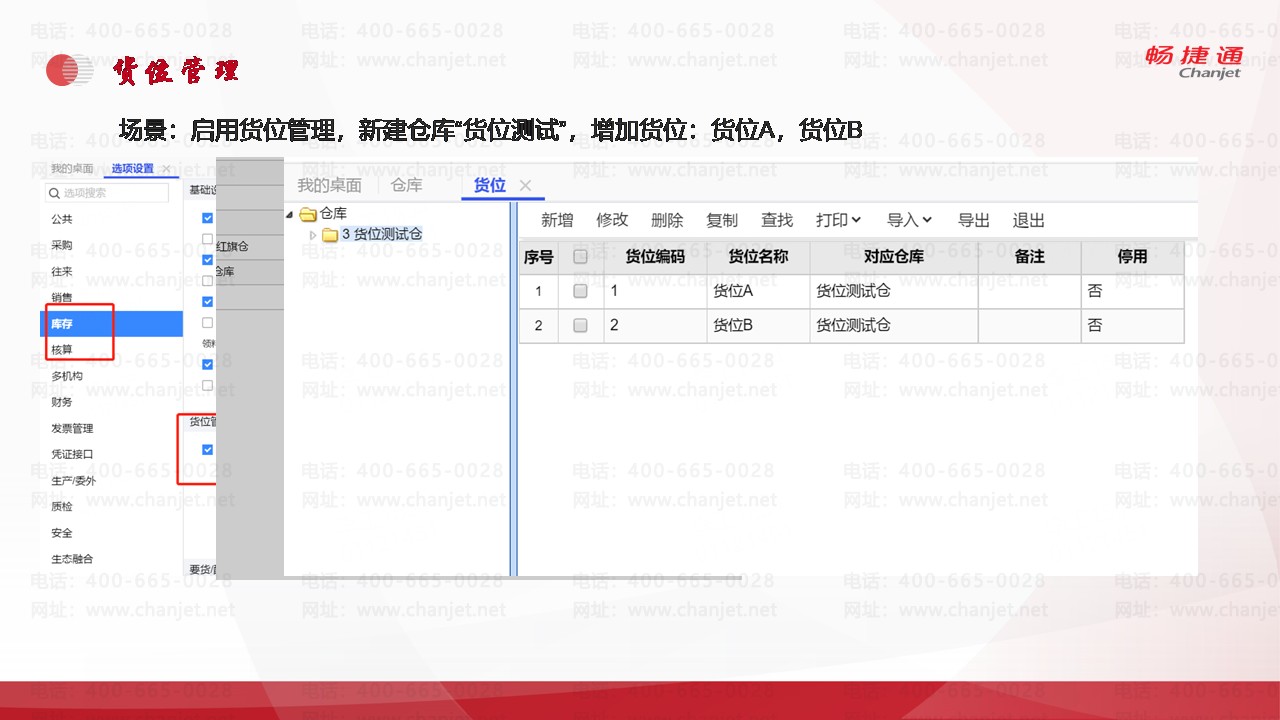This screenshot has height=720, width=1280.
Task: Click the 删除 toolbar button
Action: click(x=667, y=220)
